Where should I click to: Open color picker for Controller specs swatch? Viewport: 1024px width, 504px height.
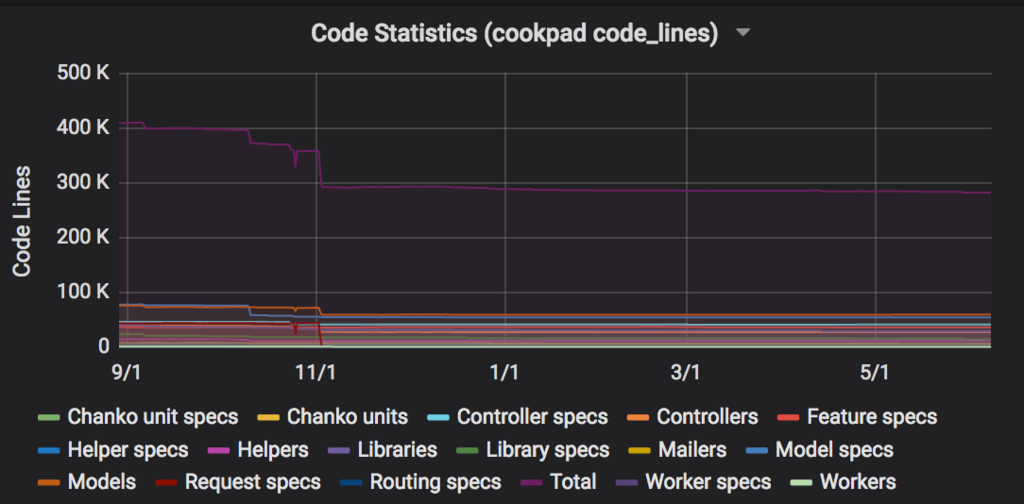pyautogui.click(x=438, y=417)
